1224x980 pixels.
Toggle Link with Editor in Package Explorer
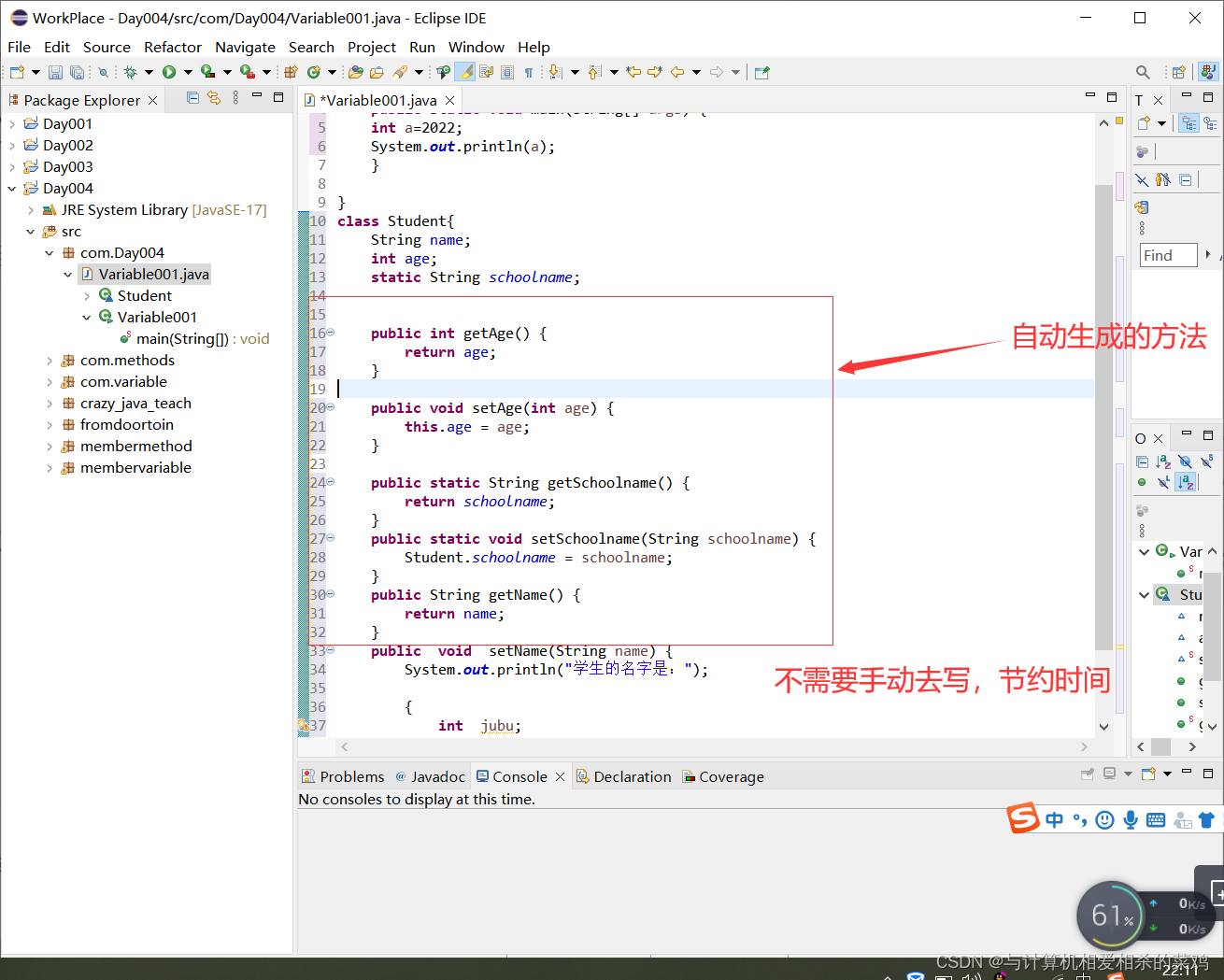pos(214,97)
